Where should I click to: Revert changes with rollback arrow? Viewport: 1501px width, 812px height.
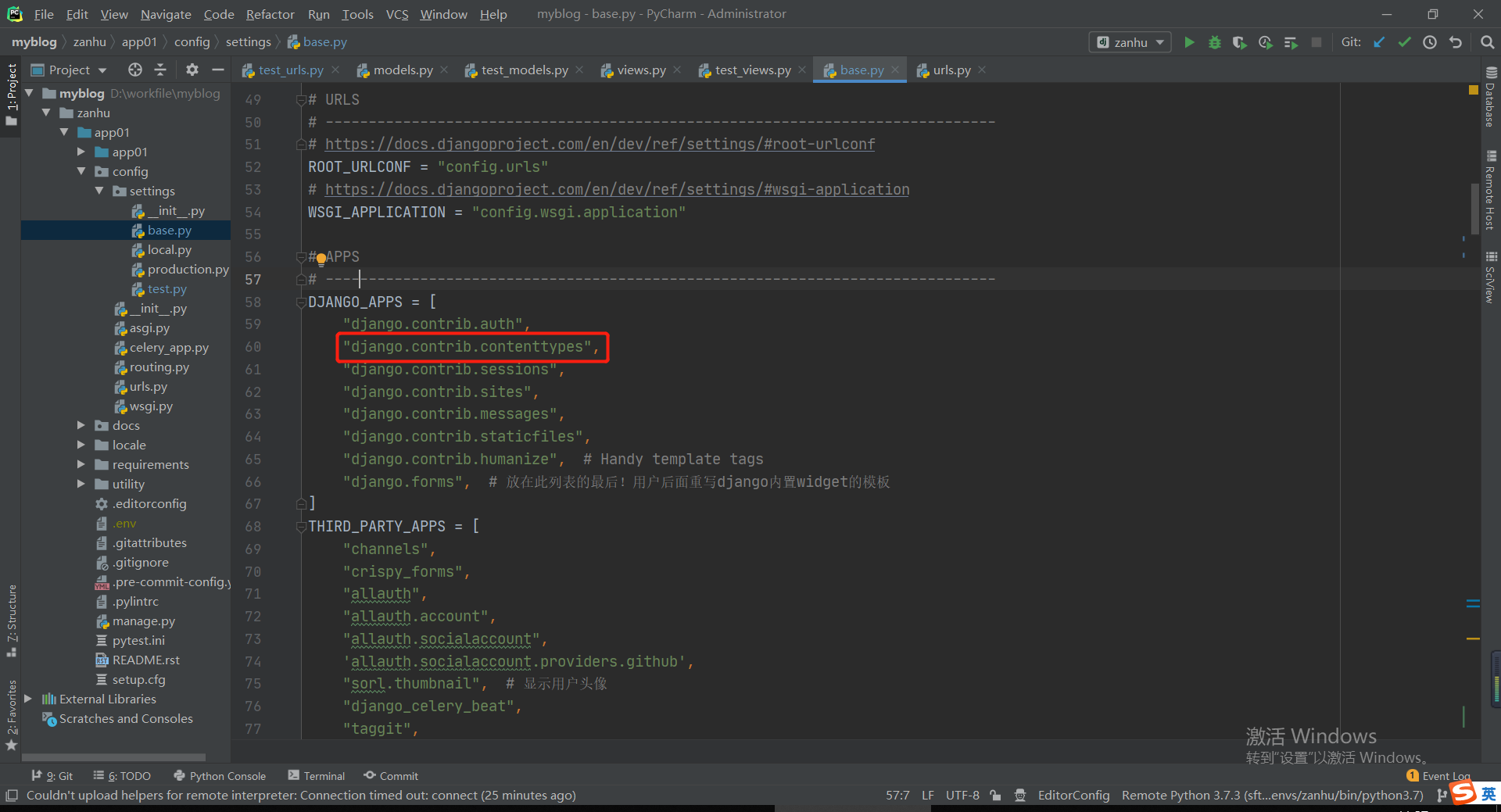[x=1455, y=42]
